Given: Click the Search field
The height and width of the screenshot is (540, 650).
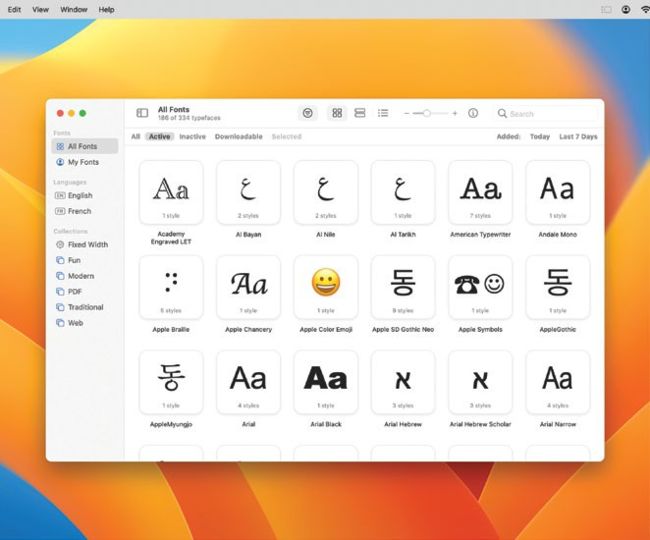Looking at the screenshot, I should [546, 114].
